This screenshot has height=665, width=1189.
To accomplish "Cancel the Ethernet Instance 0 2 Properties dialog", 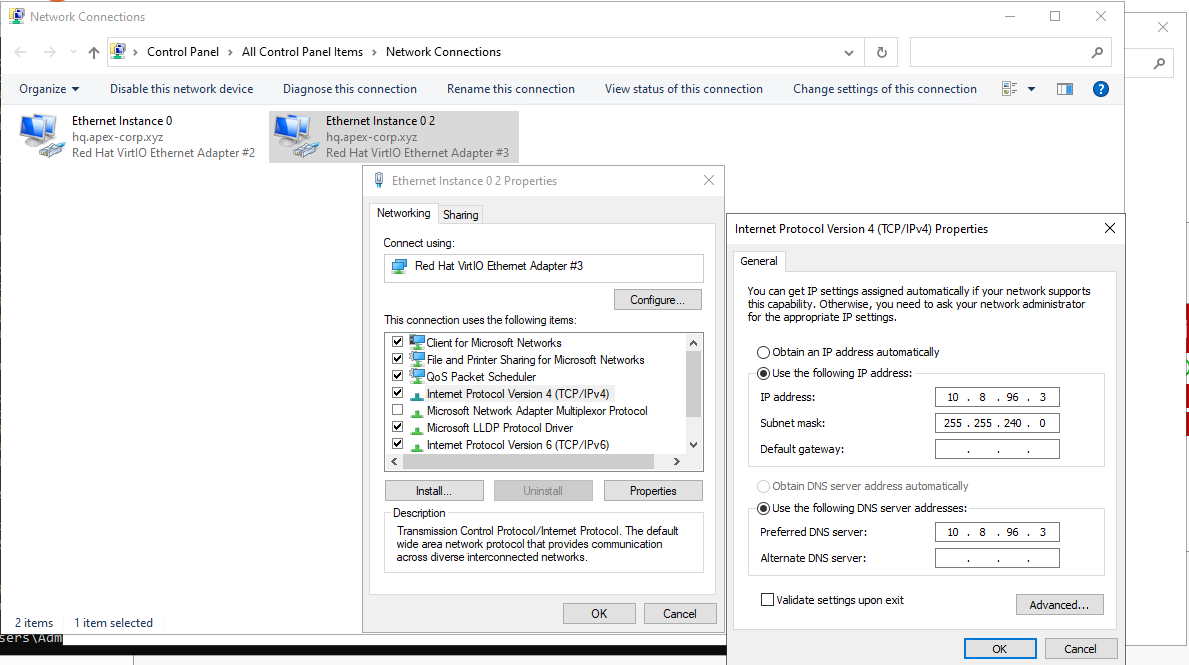I will 679,613.
